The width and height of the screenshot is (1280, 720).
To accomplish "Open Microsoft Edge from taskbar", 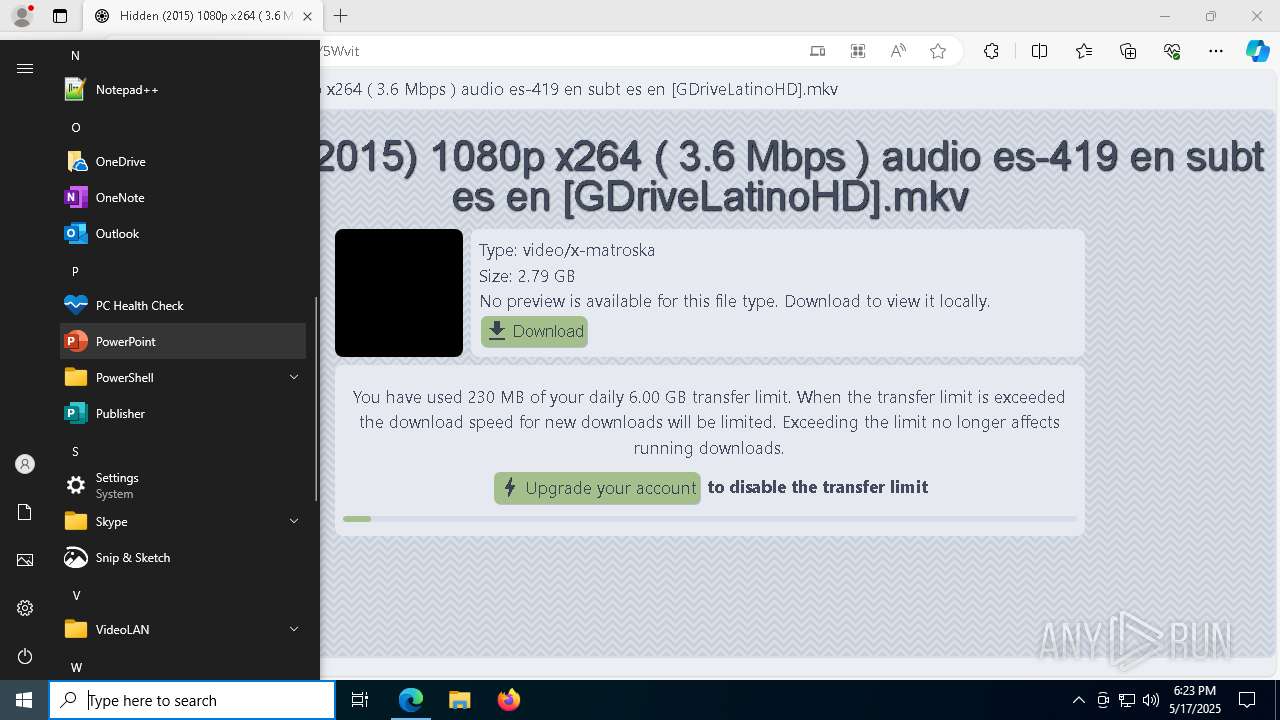I will (x=411, y=700).
